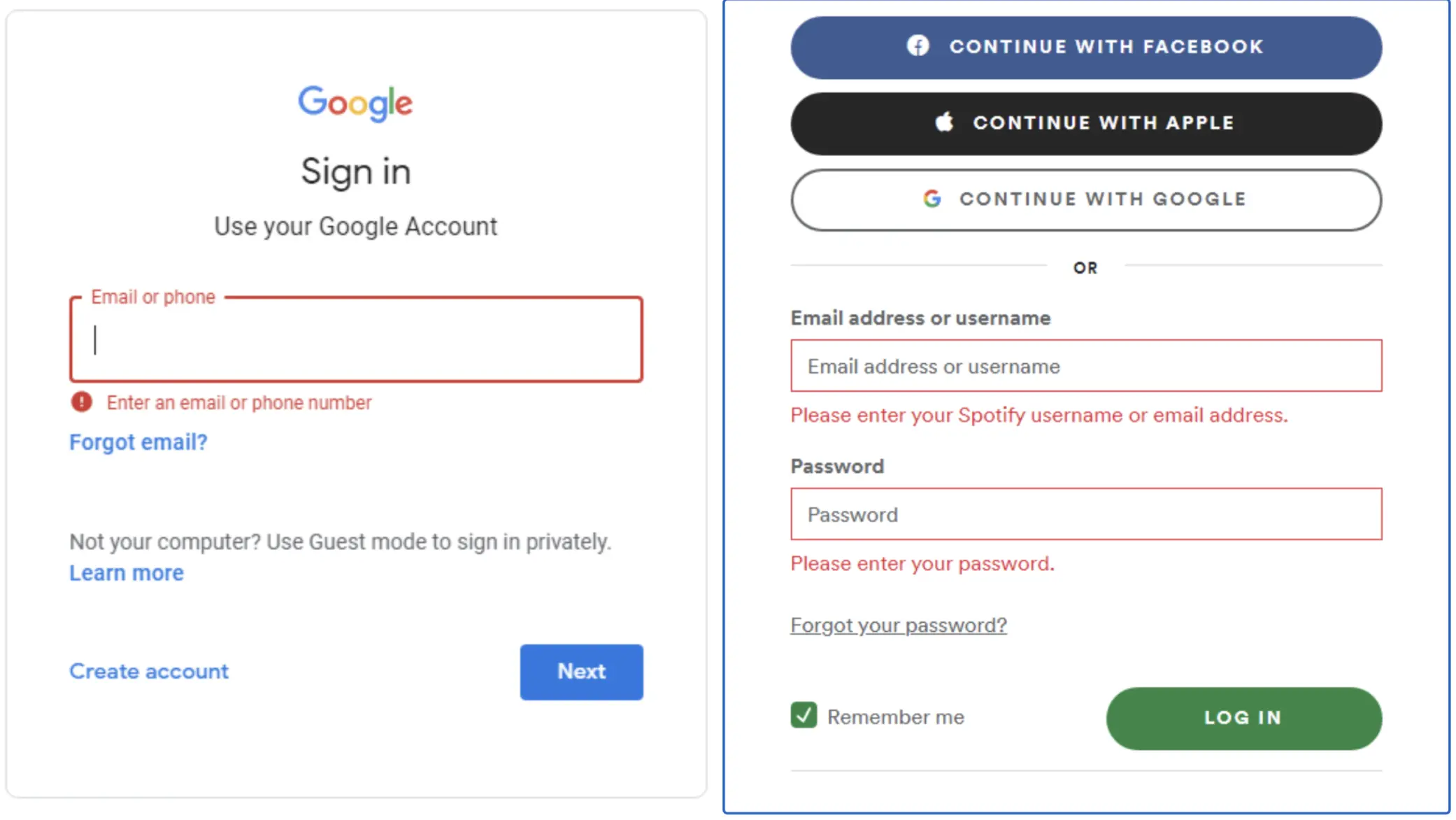Open the Forgot your password? link

(899, 625)
